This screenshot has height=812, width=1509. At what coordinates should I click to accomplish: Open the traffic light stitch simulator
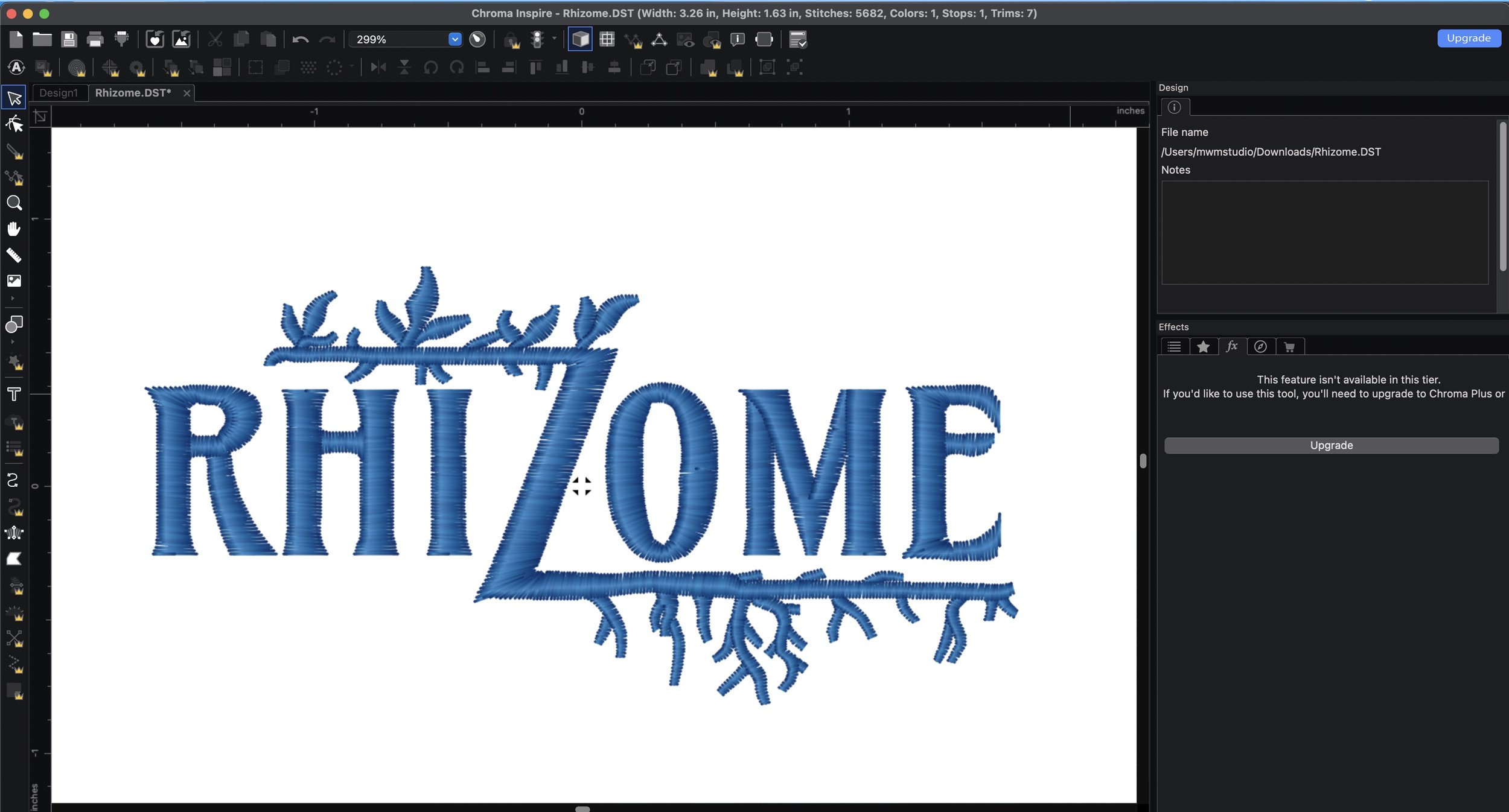537,39
